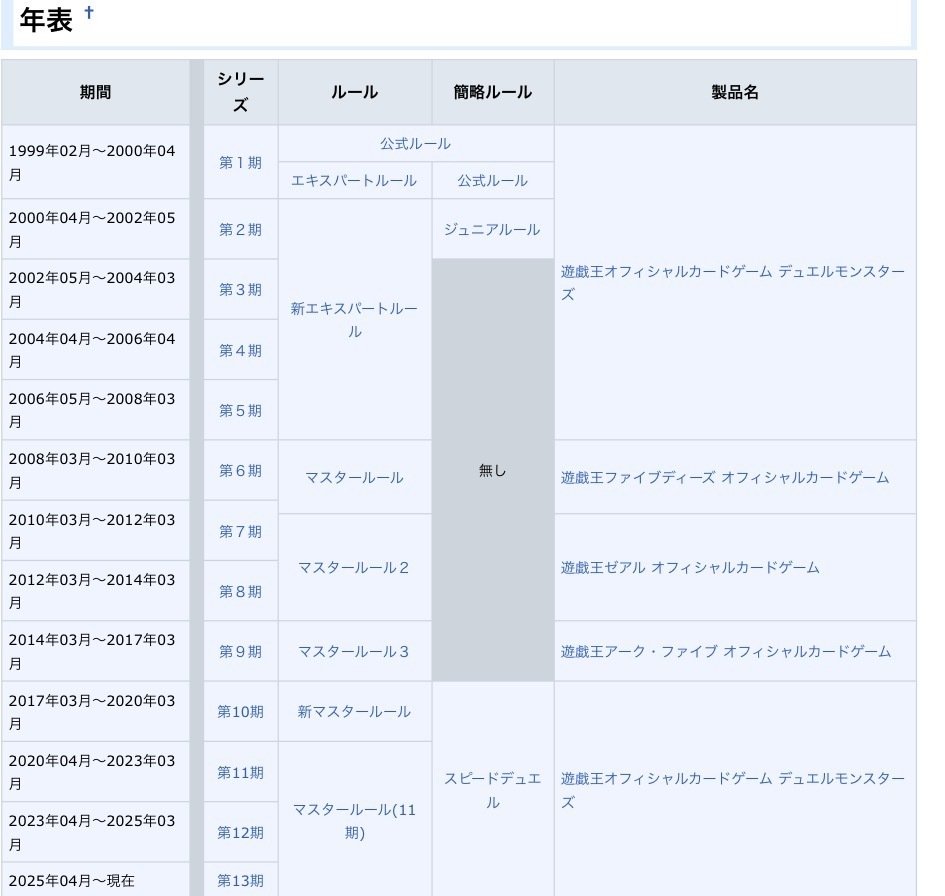The height and width of the screenshot is (896, 945).
Task: Select the 第3期 link
Action: 240,289
